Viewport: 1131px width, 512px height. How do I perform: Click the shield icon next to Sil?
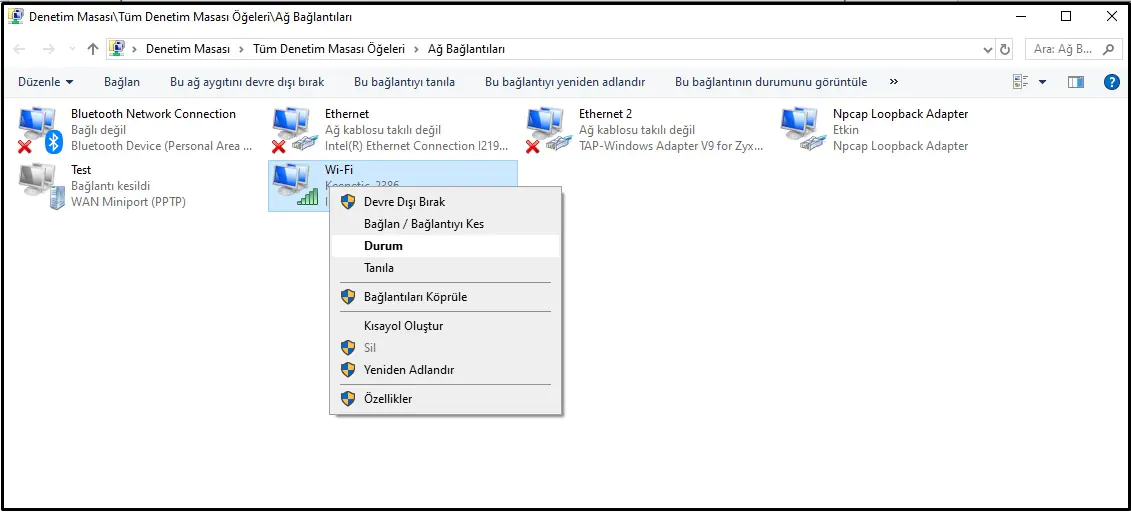click(348, 348)
